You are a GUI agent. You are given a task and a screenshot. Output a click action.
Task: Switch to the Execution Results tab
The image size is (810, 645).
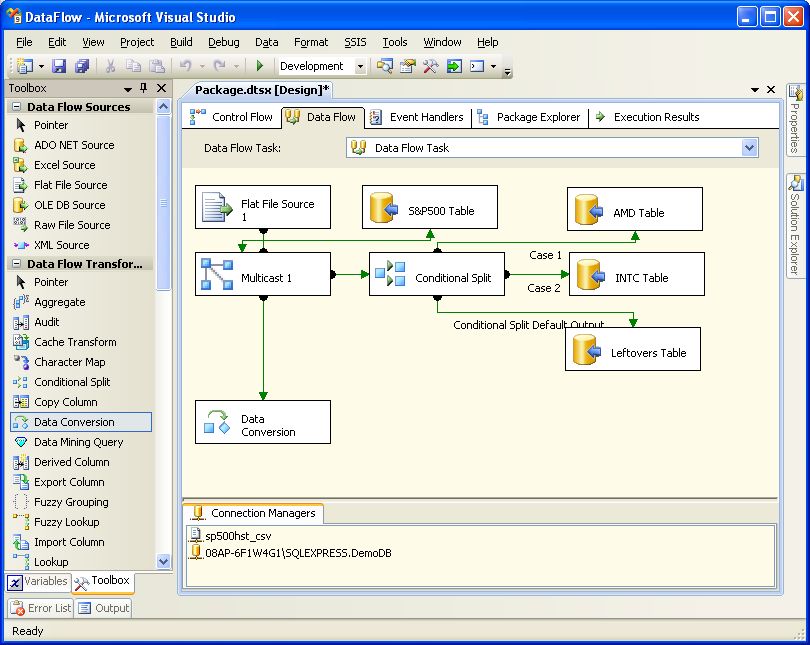click(x=648, y=117)
